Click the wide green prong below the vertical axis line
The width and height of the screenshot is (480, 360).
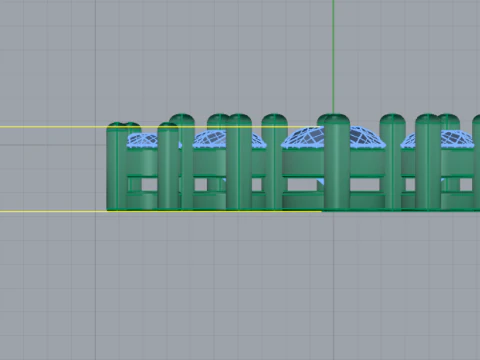[x=337, y=163]
